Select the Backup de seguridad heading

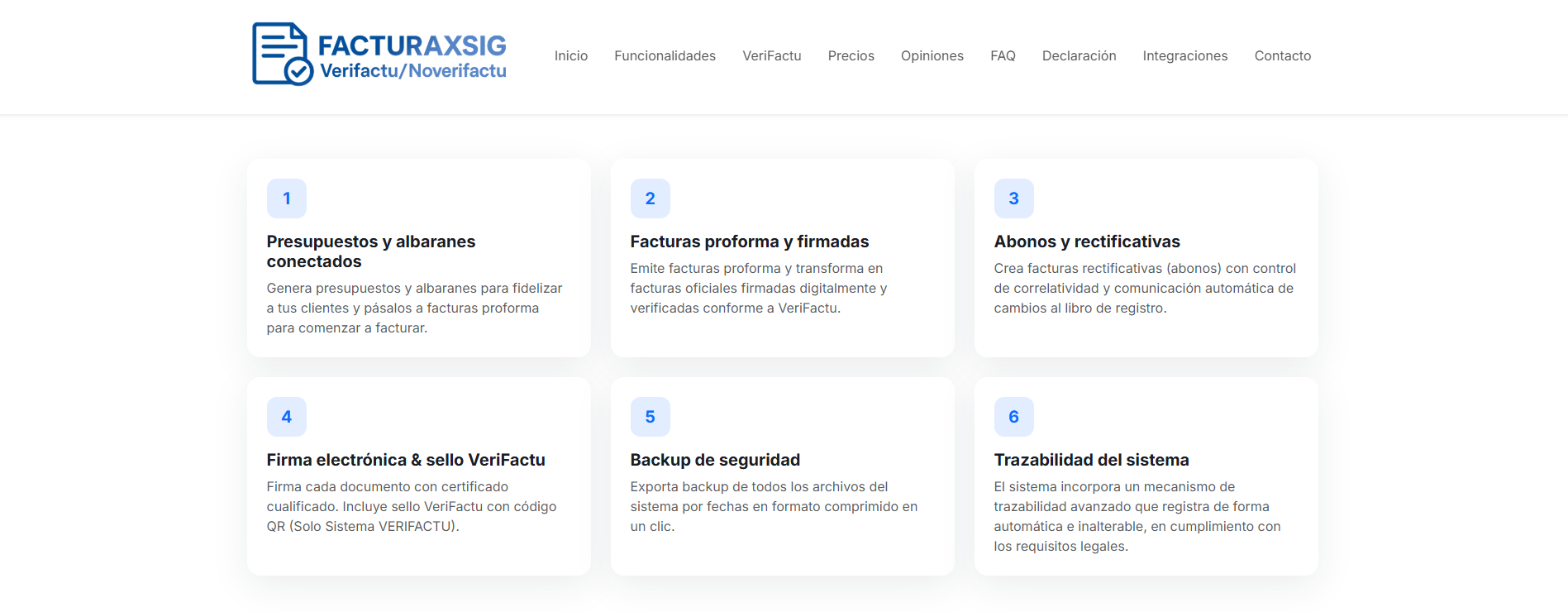pyautogui.click(x=715, y=460)
